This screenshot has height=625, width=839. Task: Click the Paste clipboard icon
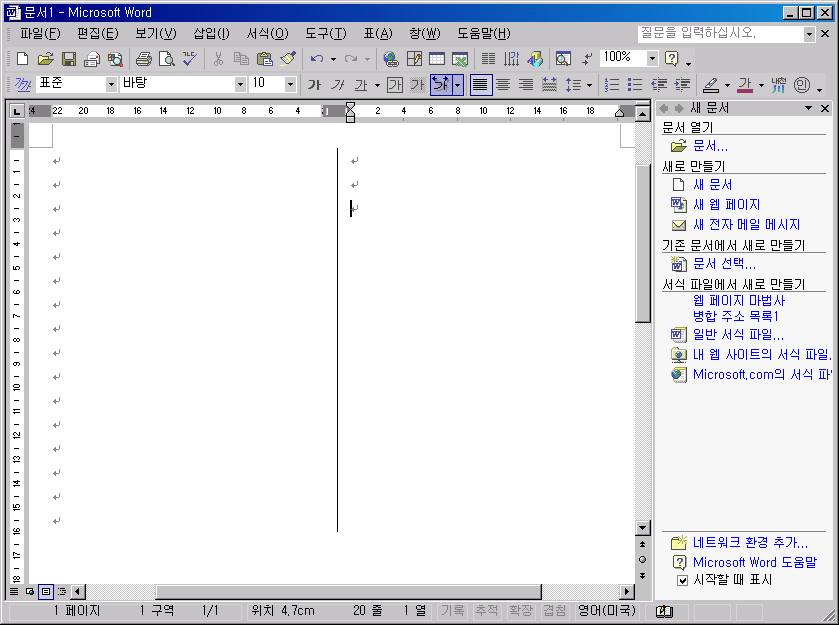pos(264,58)
